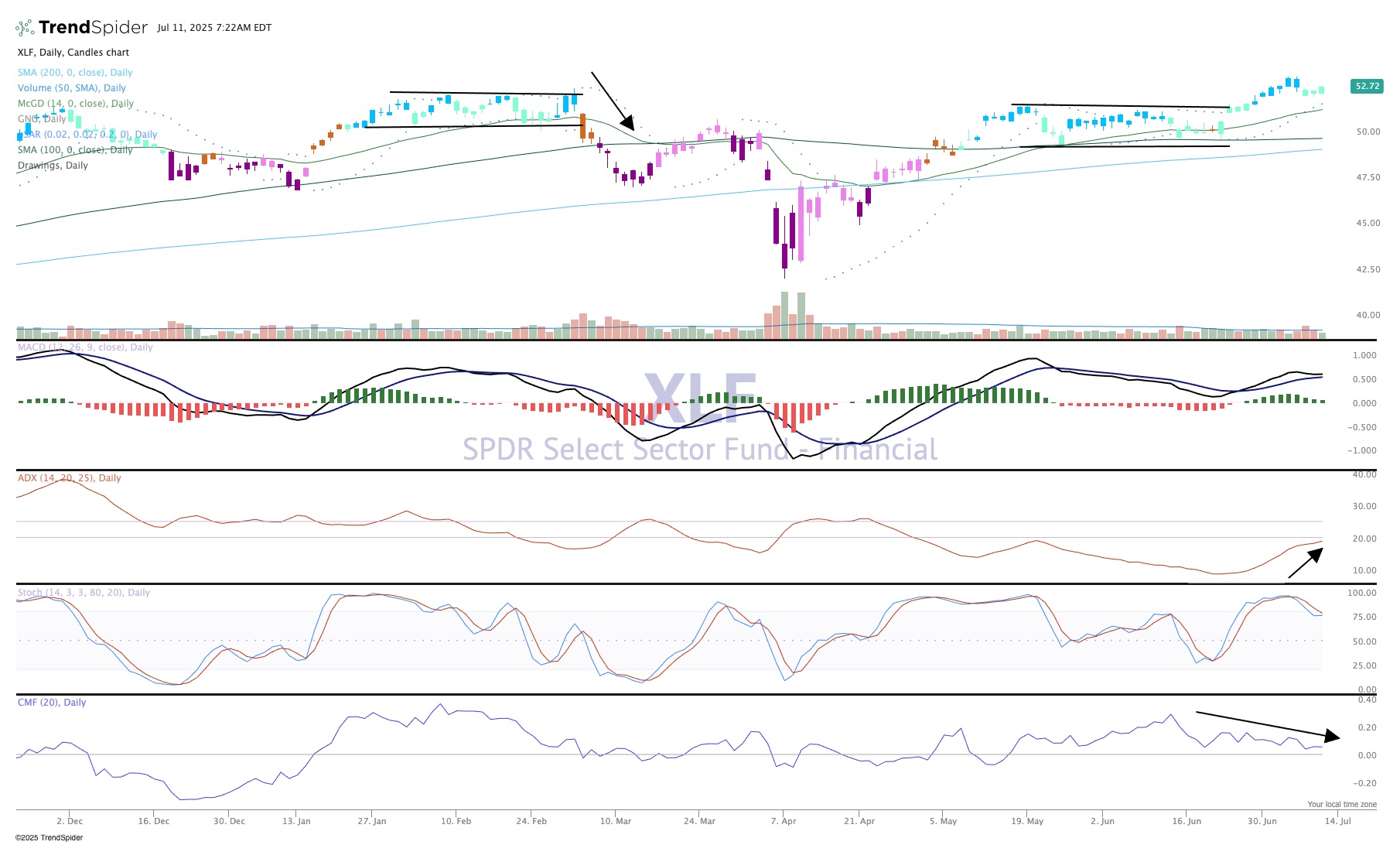Click the black down arrow drawing near 10. Mar

pyautogui.click(x=613, y=101)
